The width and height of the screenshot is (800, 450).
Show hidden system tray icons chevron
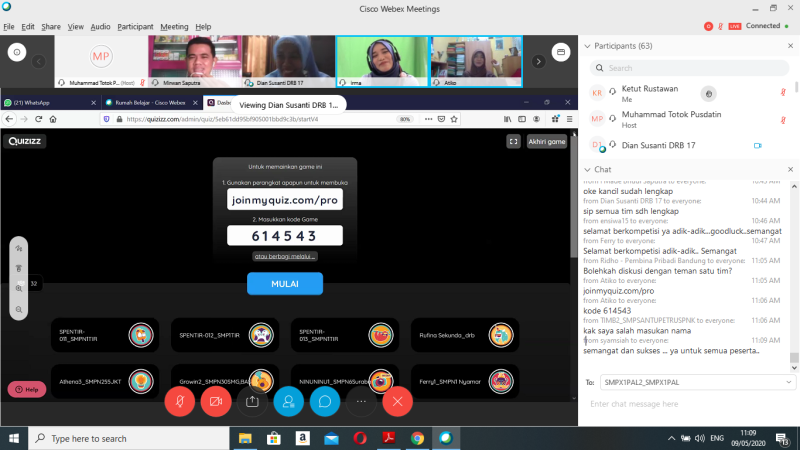click(x=671, y=438)
